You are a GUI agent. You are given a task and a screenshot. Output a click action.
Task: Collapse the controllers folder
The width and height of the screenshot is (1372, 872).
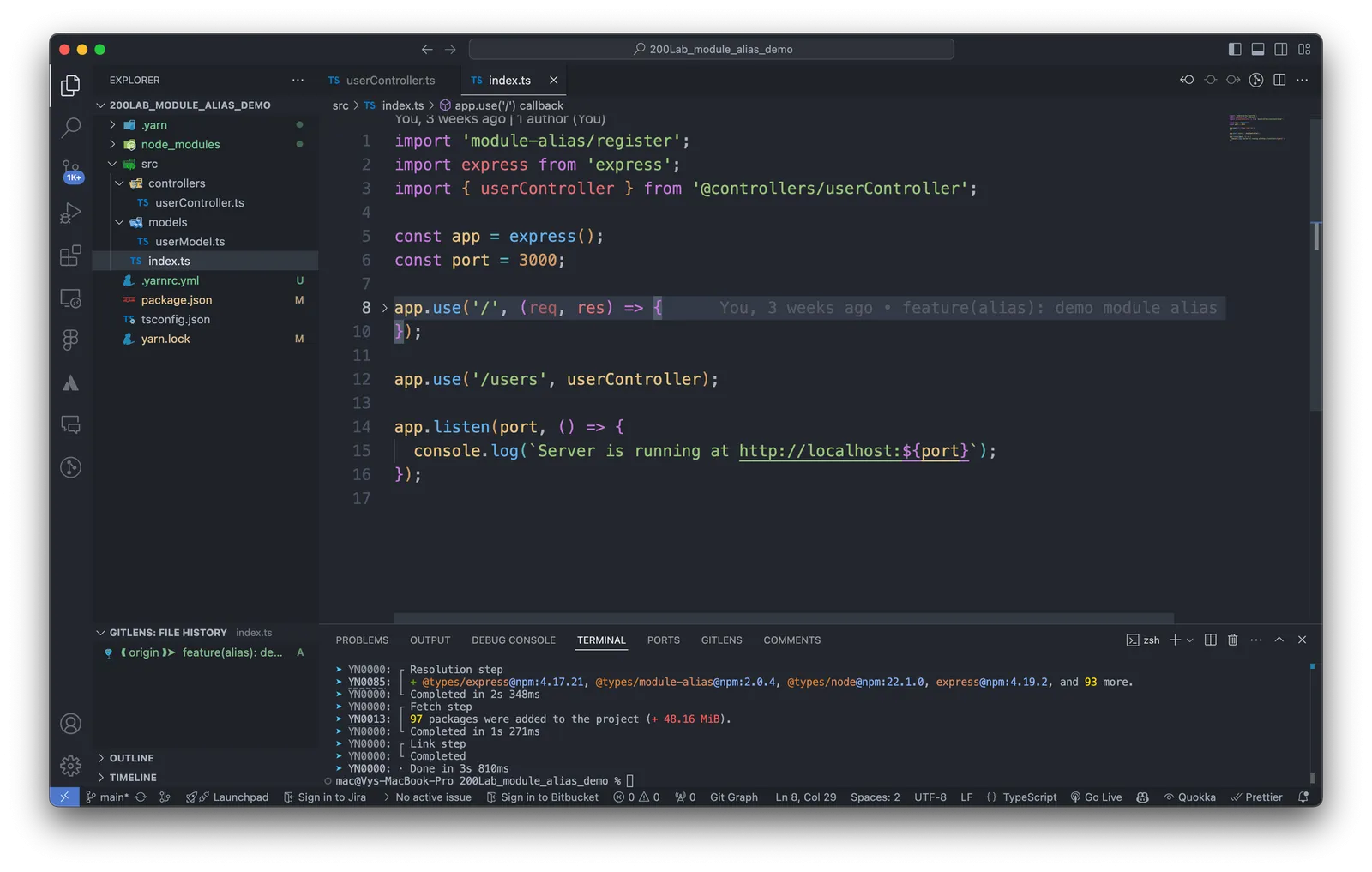pyautogui.click(x=119, y=183)
